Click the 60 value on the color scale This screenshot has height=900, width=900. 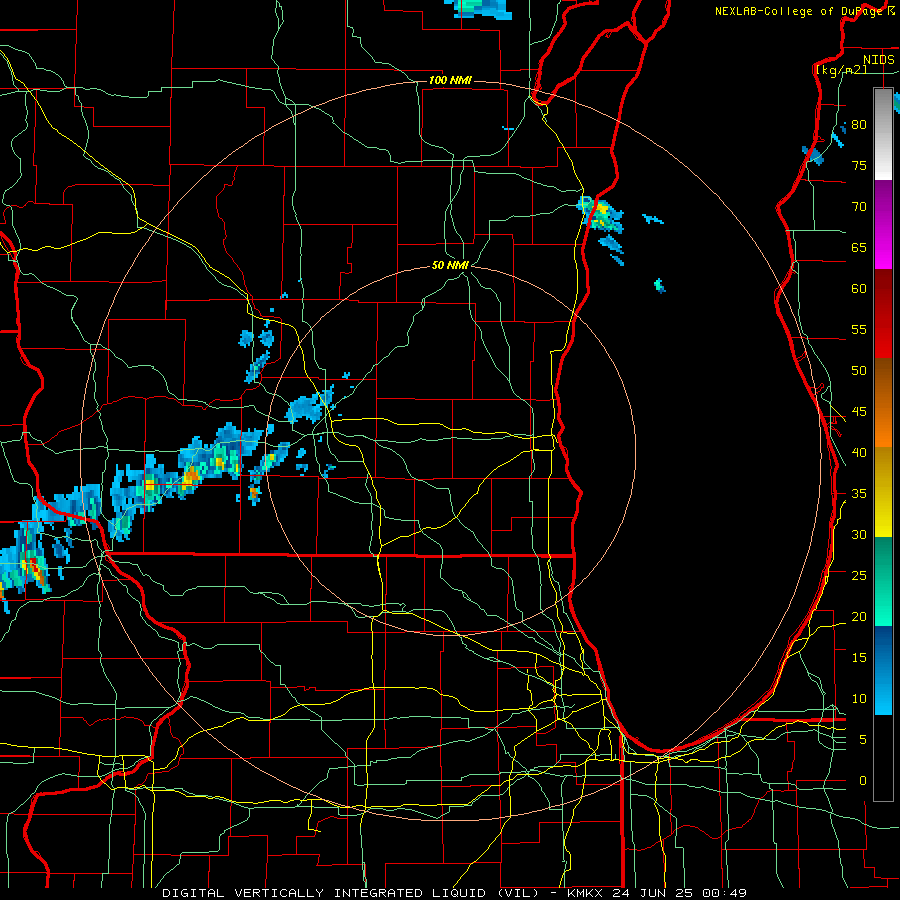click(859, 289)
